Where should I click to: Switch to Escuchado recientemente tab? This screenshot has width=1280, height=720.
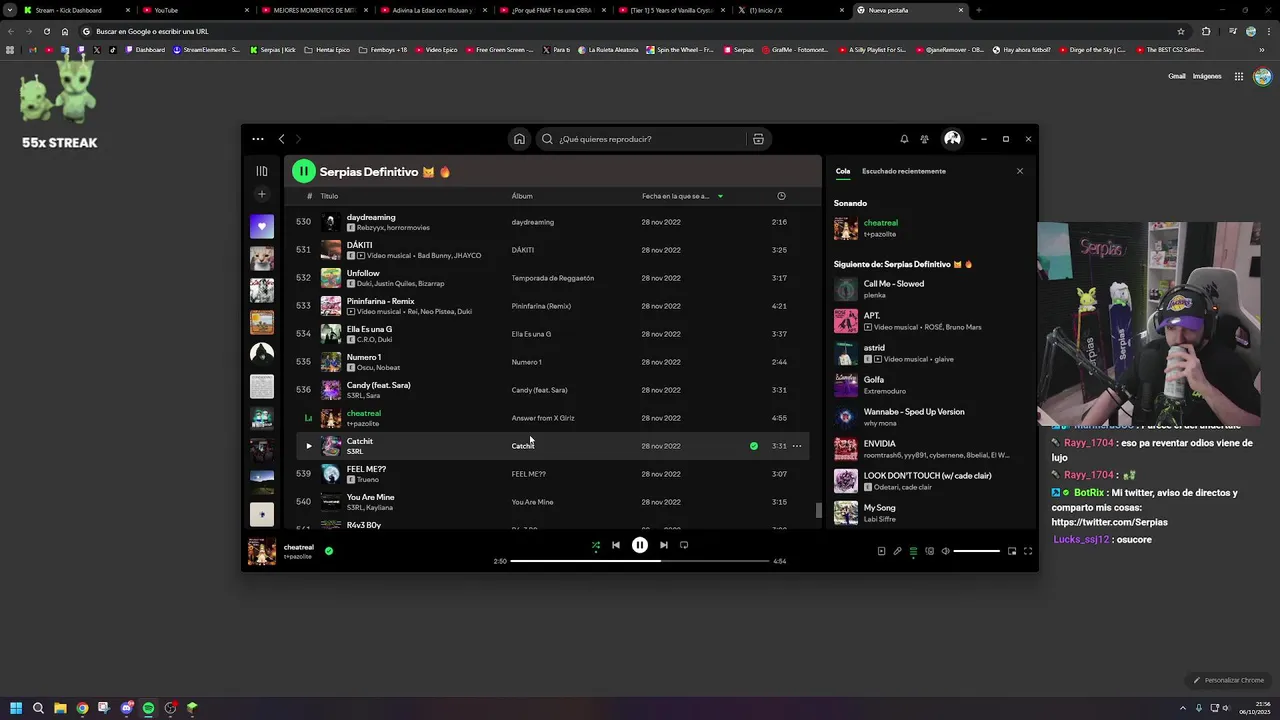coord(904,171)
